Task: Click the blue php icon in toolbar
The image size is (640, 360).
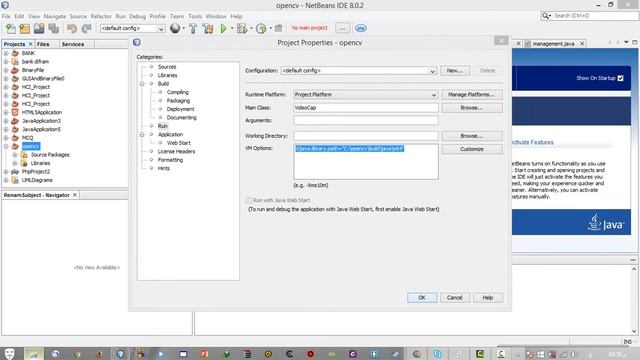Action: (x=360, y=28)
